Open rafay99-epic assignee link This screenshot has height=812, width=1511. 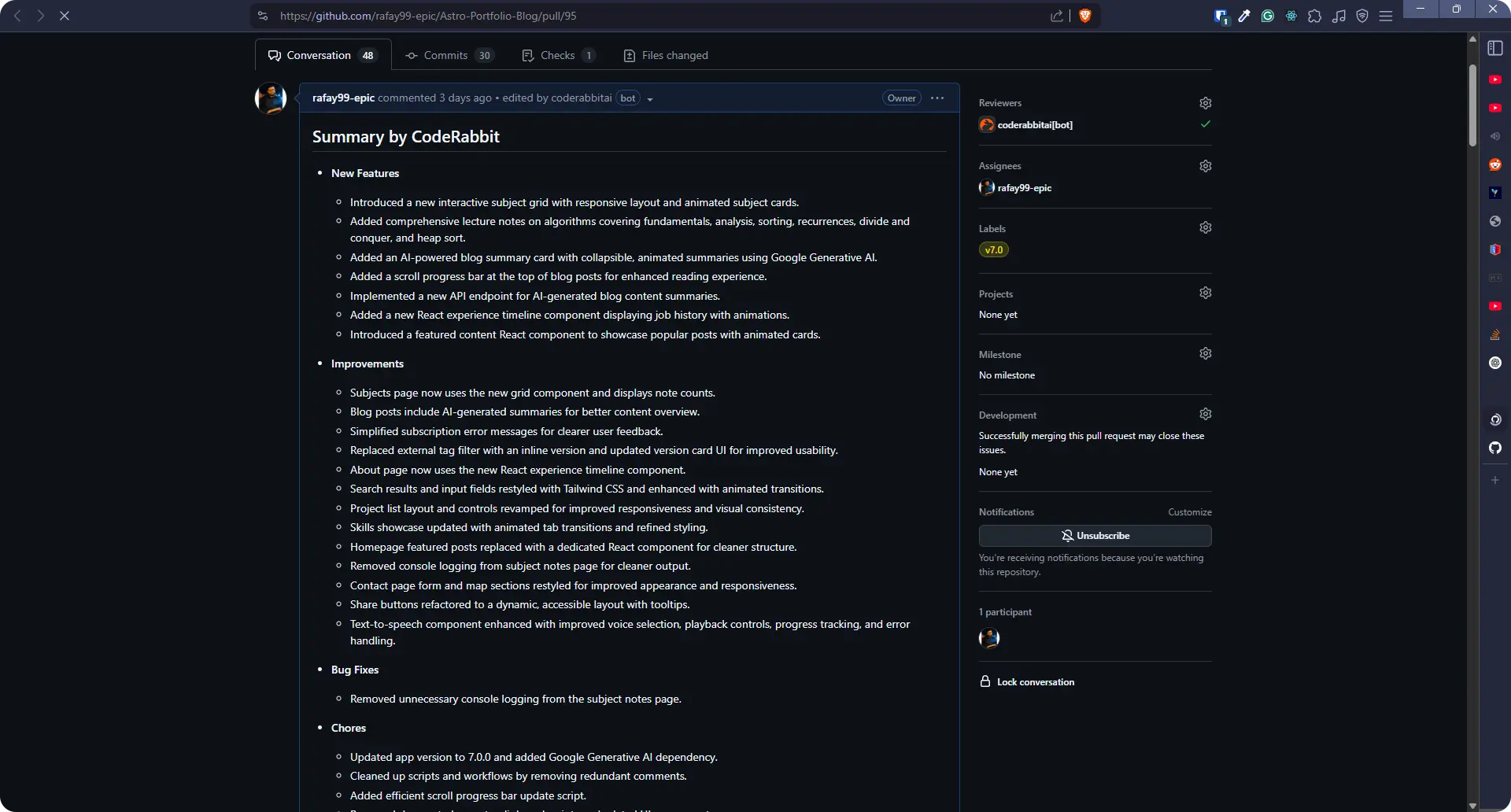click(1024, 188)
